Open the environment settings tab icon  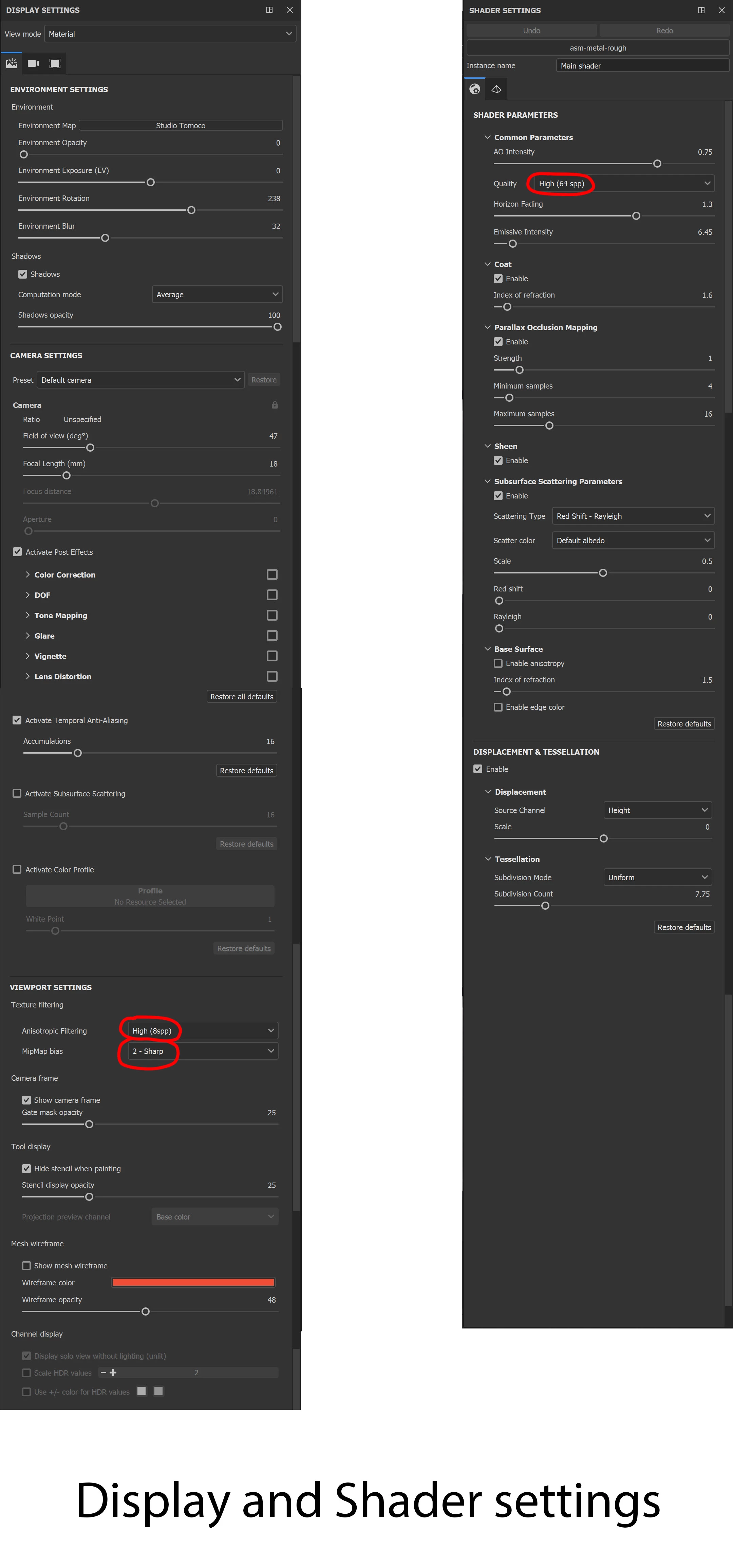tap(12, 63)
